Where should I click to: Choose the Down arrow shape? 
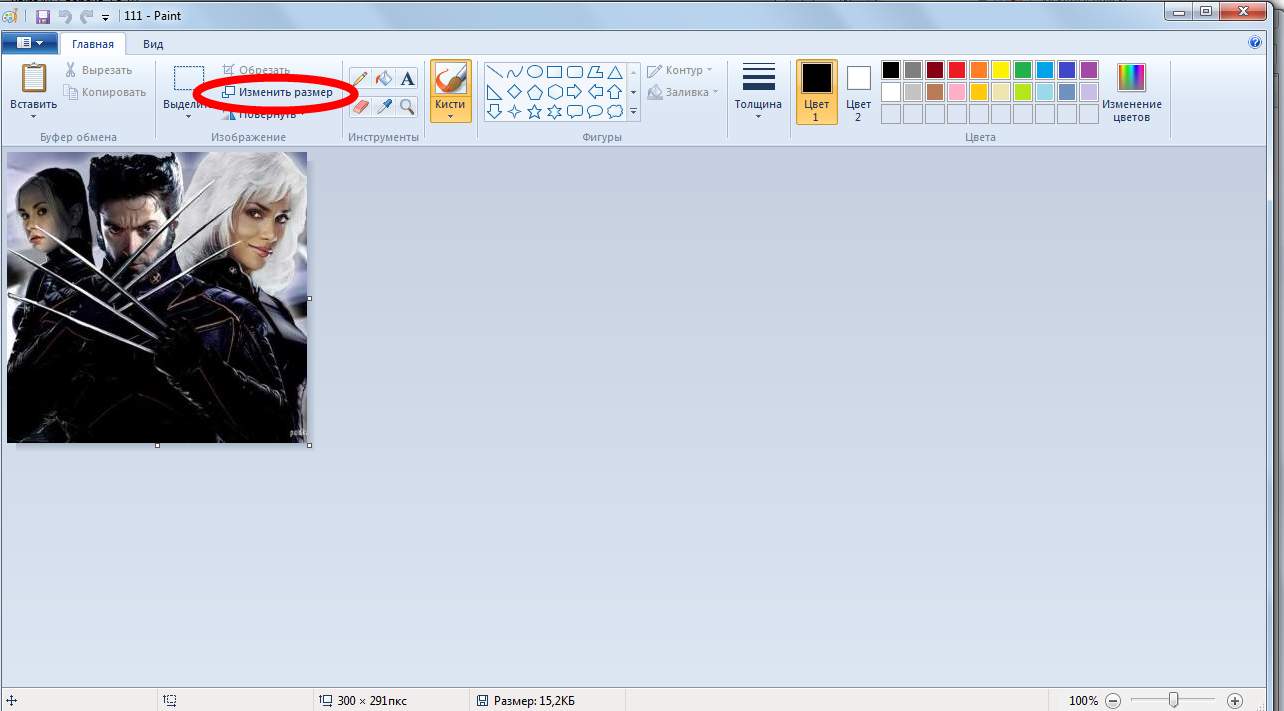[x=494, y=112]
